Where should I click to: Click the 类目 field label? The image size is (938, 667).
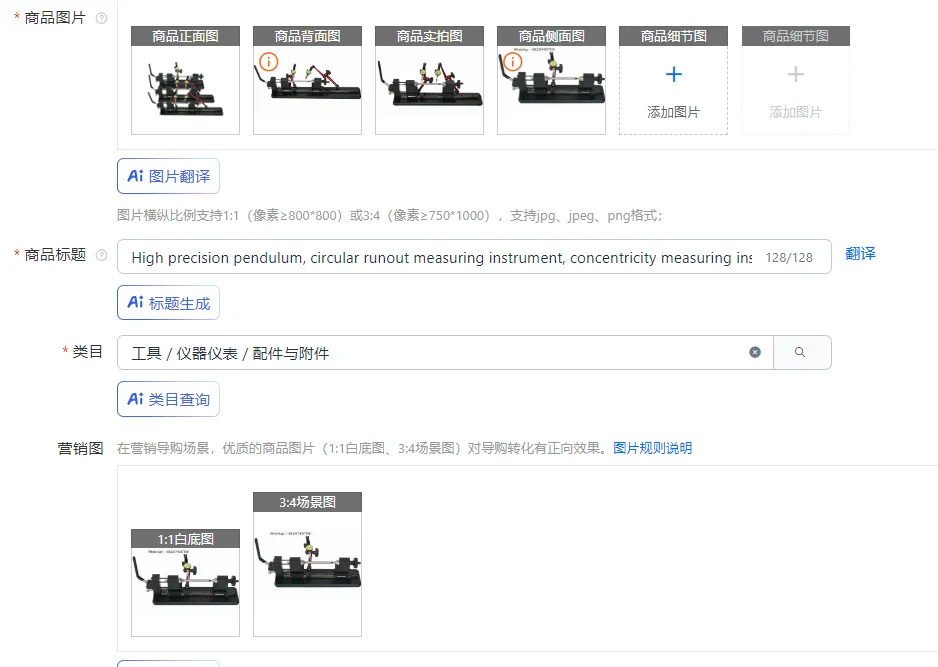tap(87, 352)
